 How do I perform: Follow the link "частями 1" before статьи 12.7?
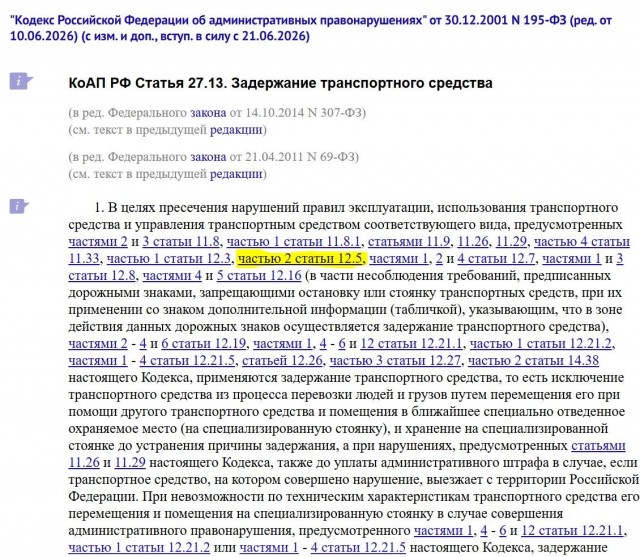pos(398,259)
